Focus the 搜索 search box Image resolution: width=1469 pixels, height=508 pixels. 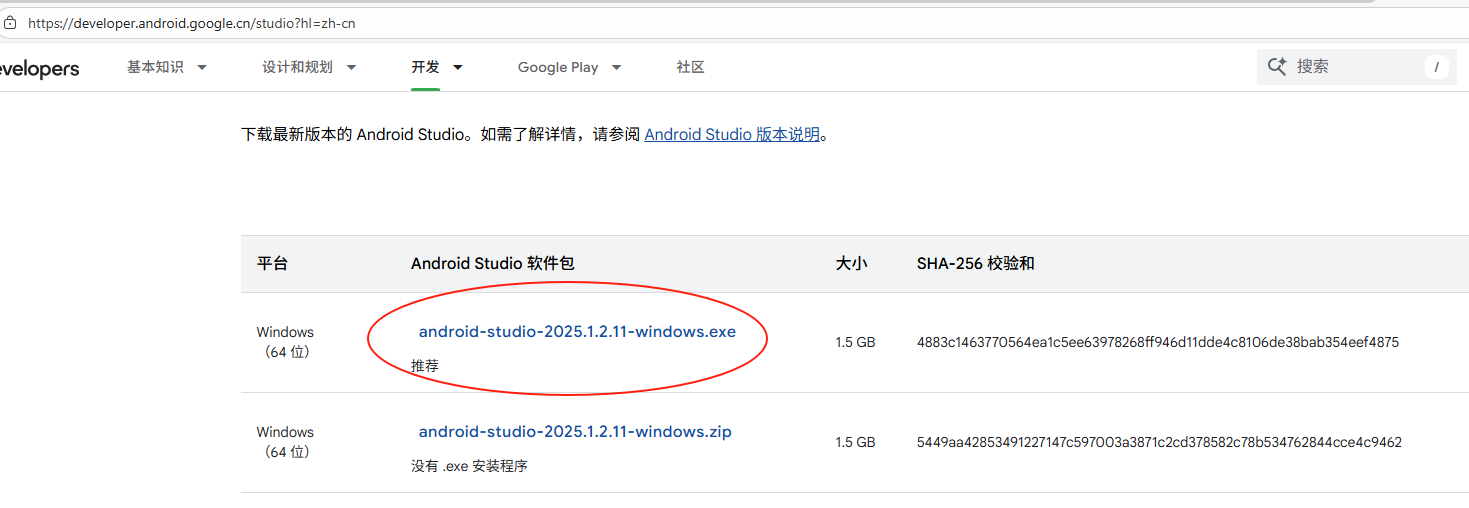(1357, 67)
